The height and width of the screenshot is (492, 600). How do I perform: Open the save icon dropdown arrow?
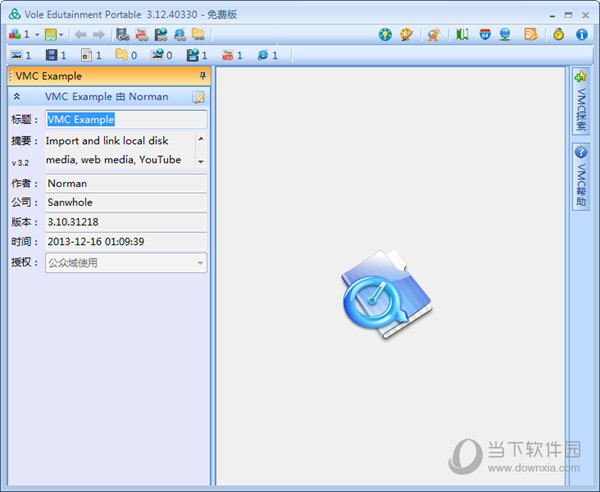(x=61, y=35)
